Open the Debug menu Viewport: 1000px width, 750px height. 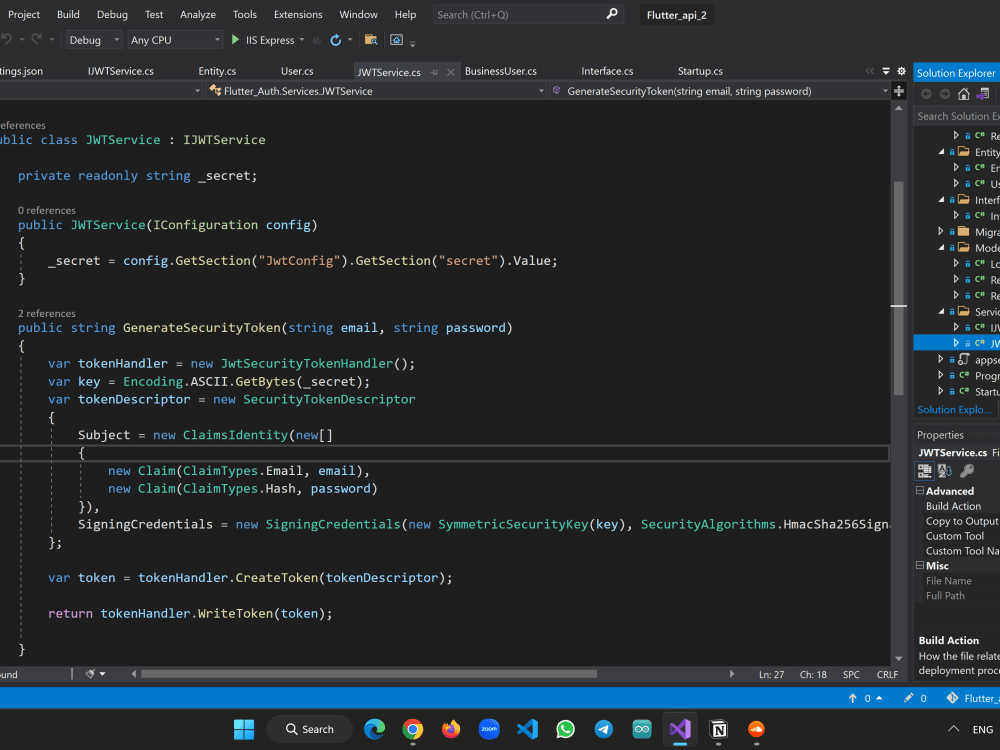112,14
